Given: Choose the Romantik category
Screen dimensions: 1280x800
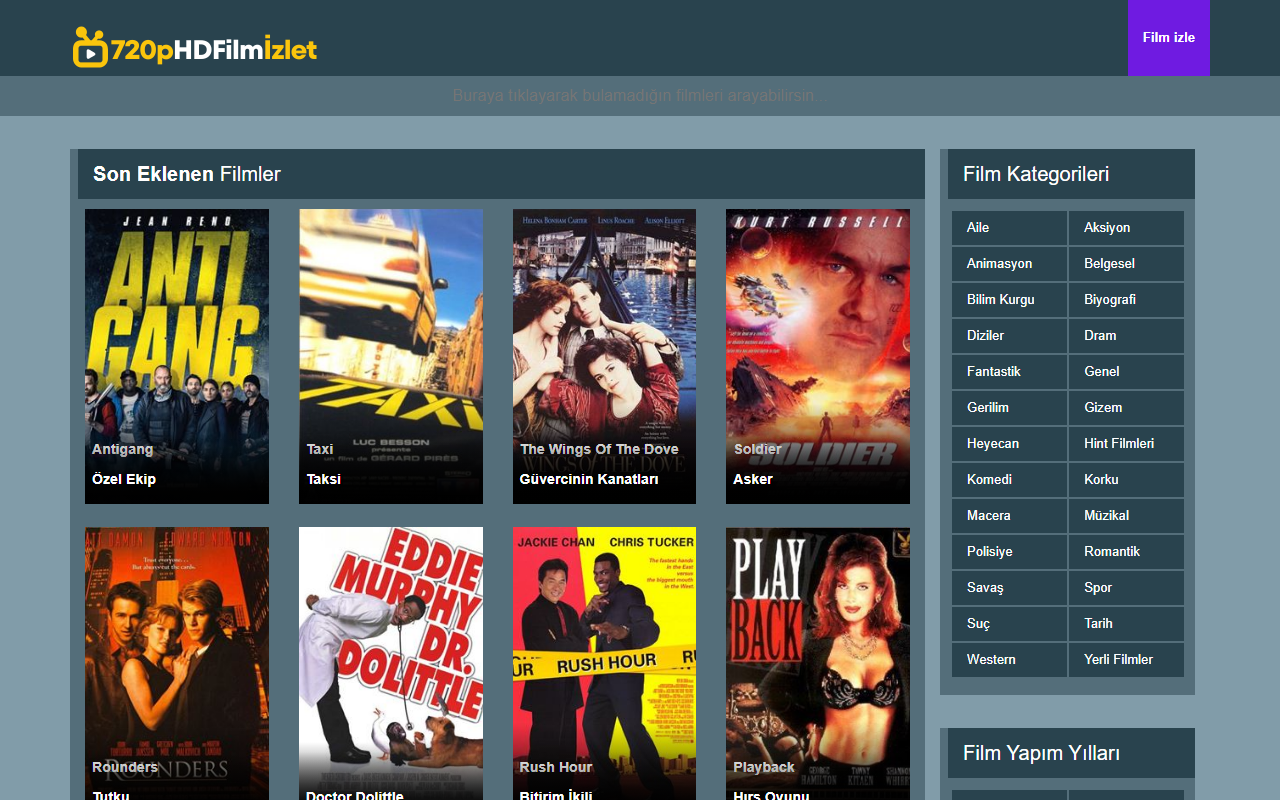Looking at the screenshot, I should point(1126,552).
